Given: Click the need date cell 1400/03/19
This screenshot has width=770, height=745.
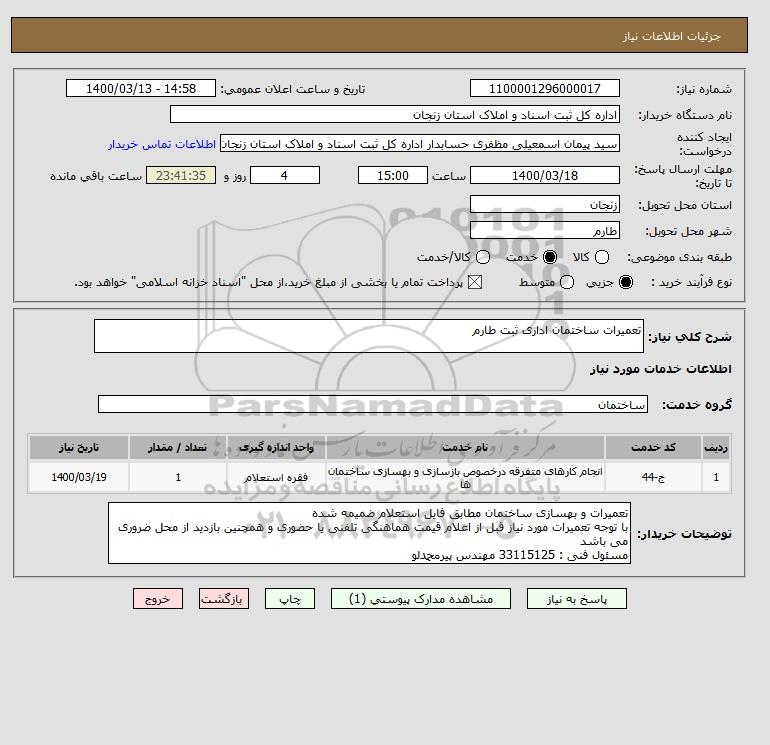Looking at the screenshot, I should (79, 477).
